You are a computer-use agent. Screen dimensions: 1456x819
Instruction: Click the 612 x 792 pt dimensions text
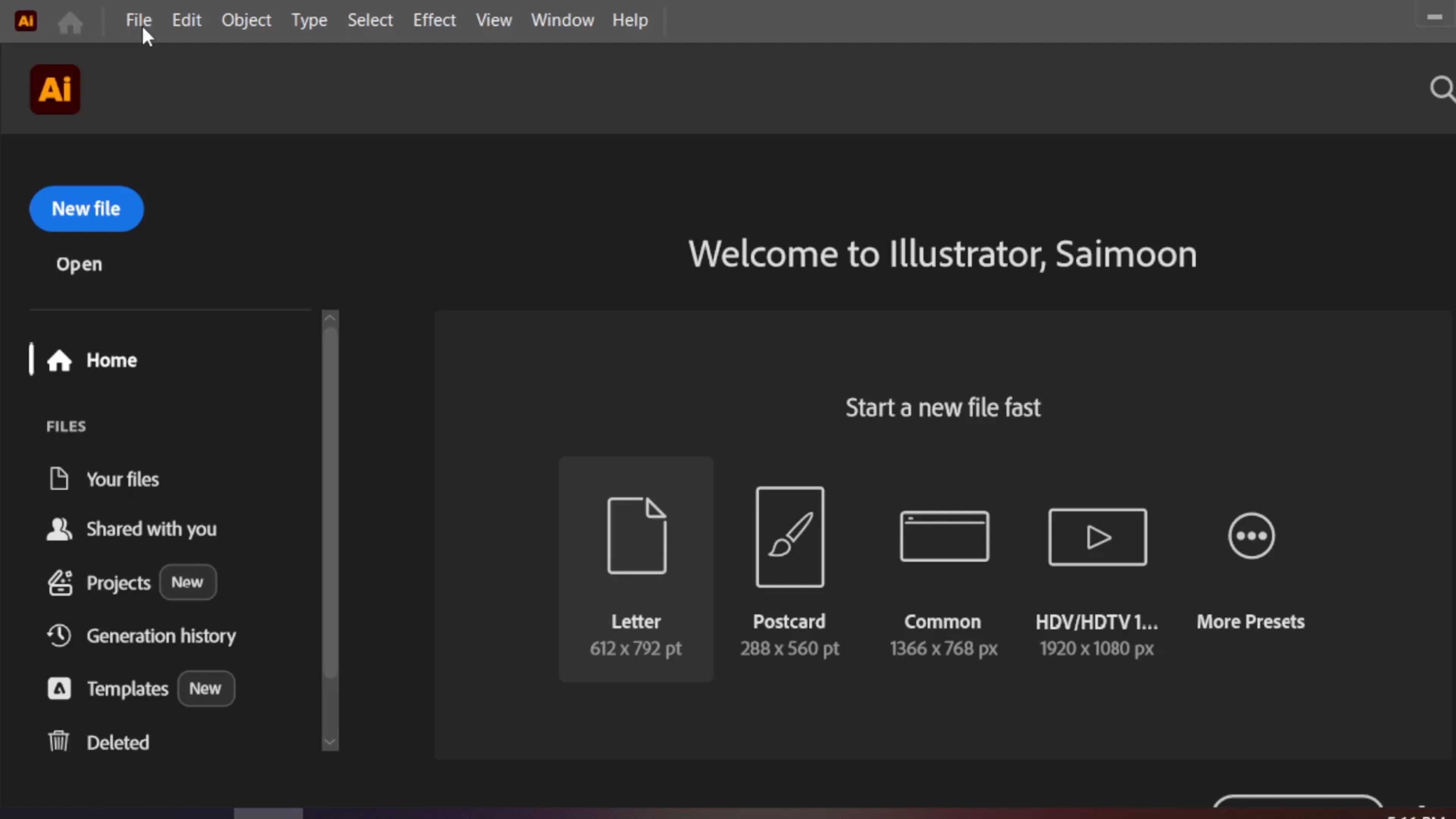tap(636, 648)
